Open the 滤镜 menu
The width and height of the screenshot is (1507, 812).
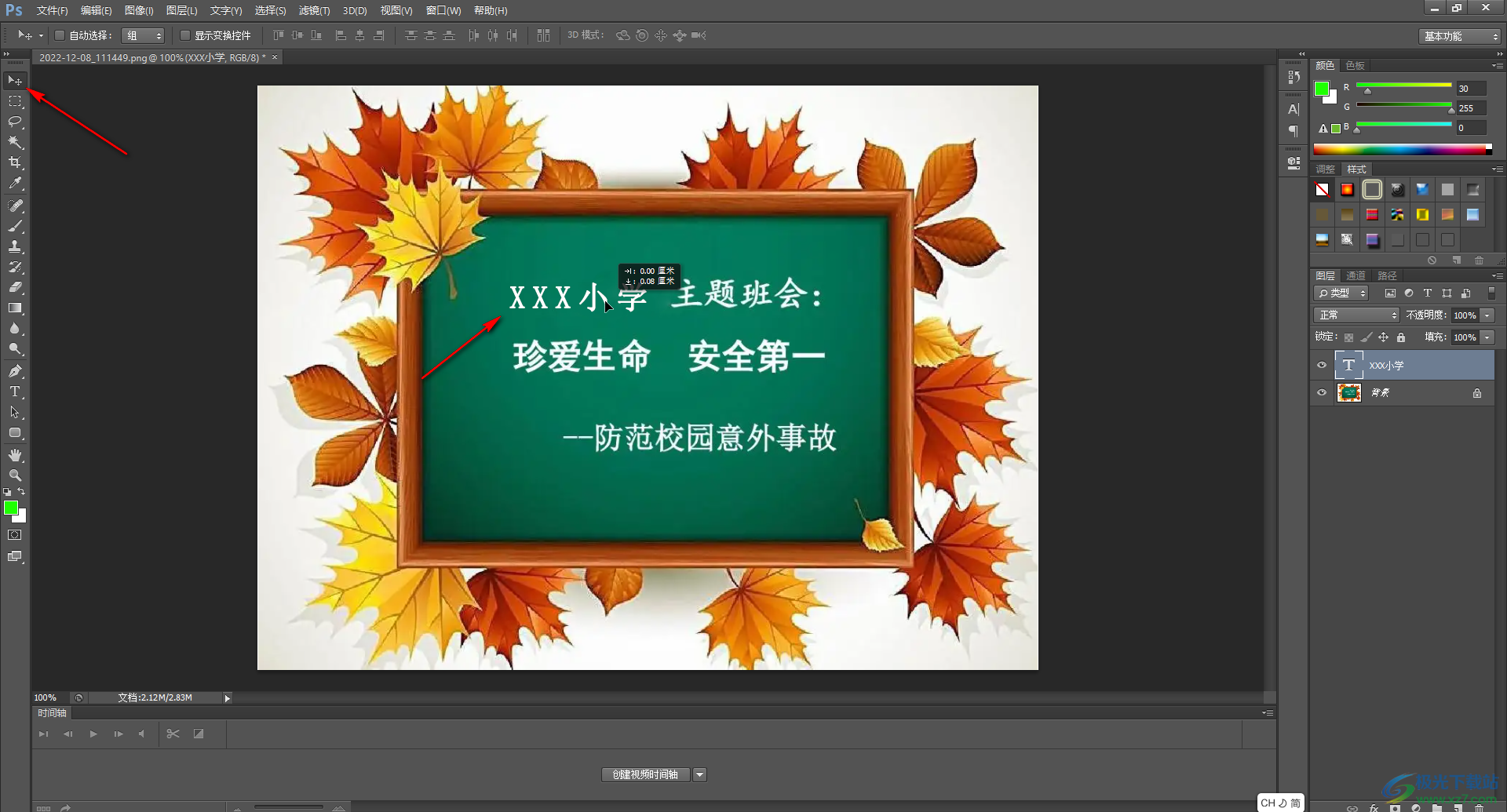[x=314, y=10]
